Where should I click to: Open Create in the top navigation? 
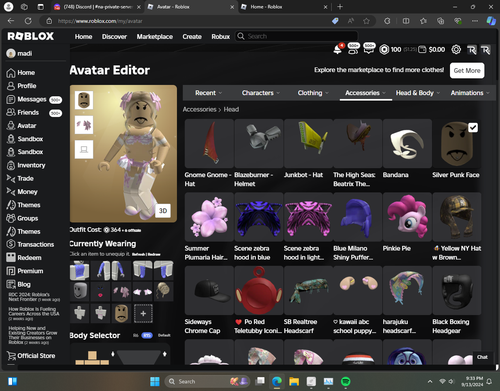pyautogui.click(x=192, y=37)
